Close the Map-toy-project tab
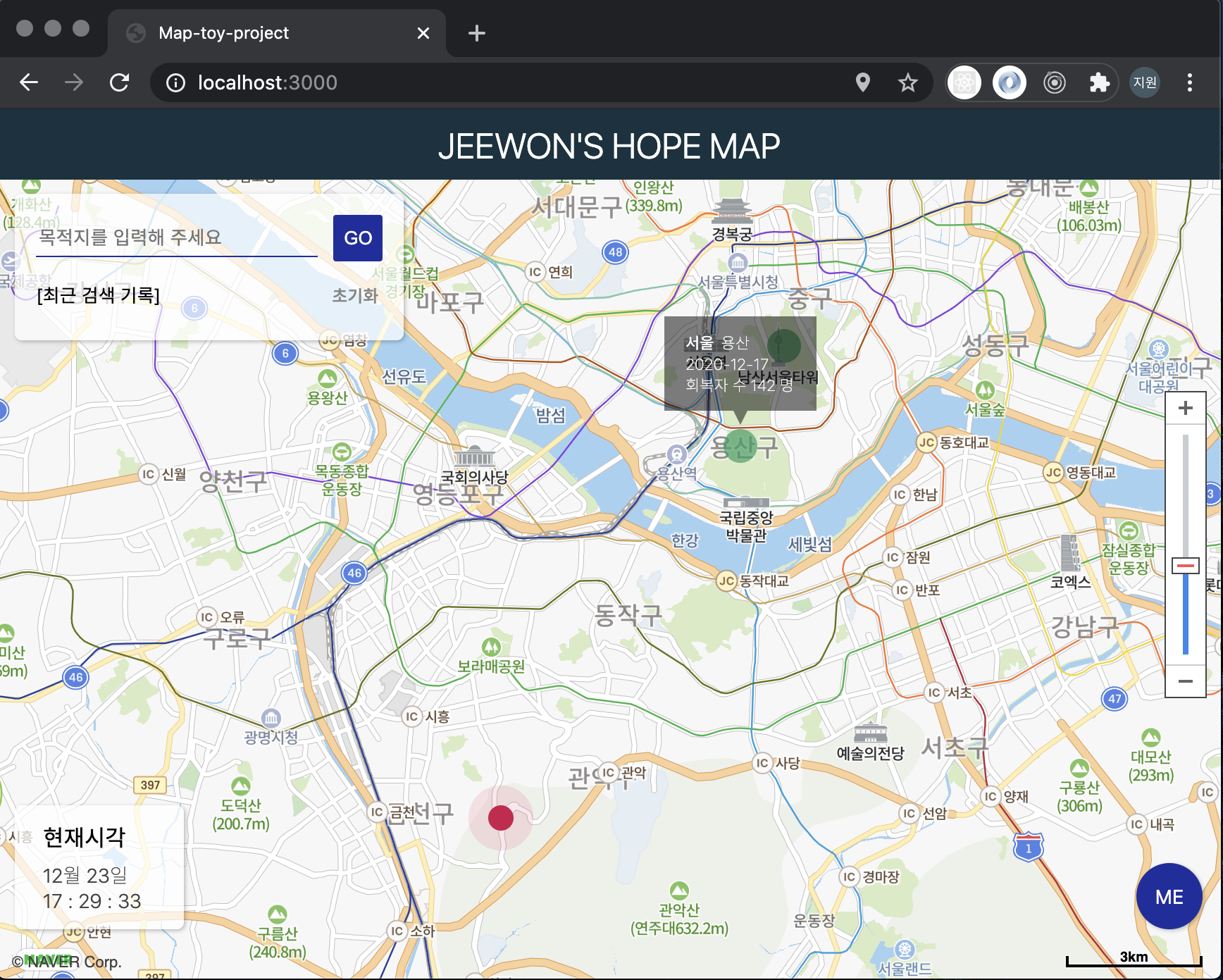The height and width of the screenshot is (980, 1223). click(423, 33)
